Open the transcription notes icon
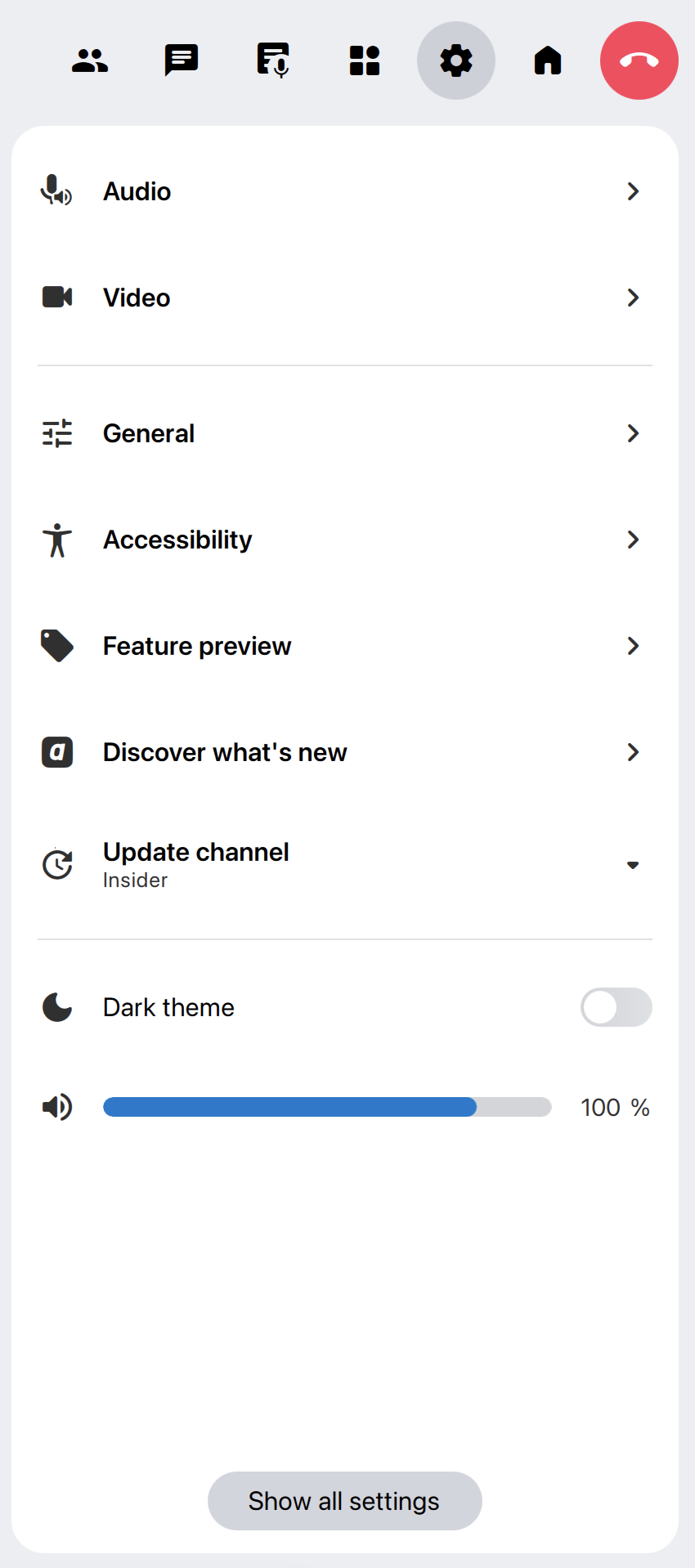The width and height of the screenshot is (695, 1568). click(x=273, y=60)
